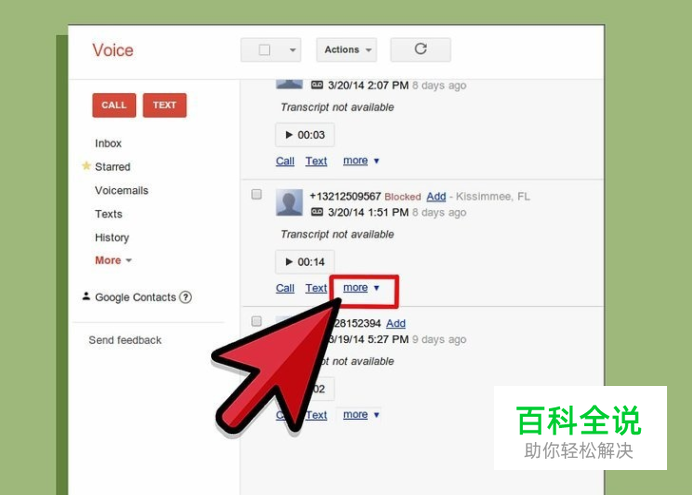Screen dimensions: 692x495
Task: Expand more under the 00:03 voicemail
Action: (361, 161)
